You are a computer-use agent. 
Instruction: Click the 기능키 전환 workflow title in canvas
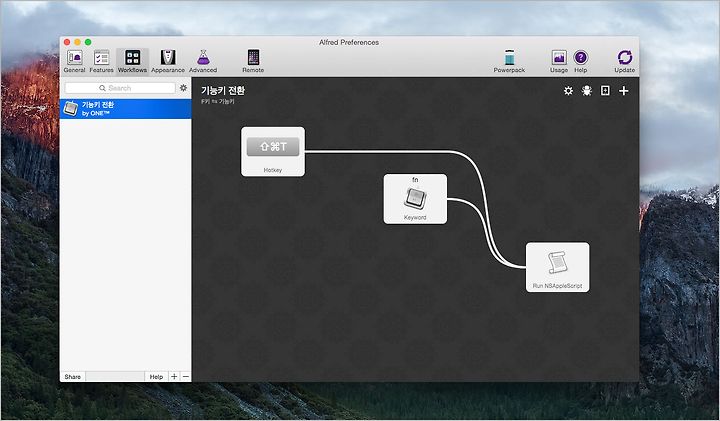(223, 90)
